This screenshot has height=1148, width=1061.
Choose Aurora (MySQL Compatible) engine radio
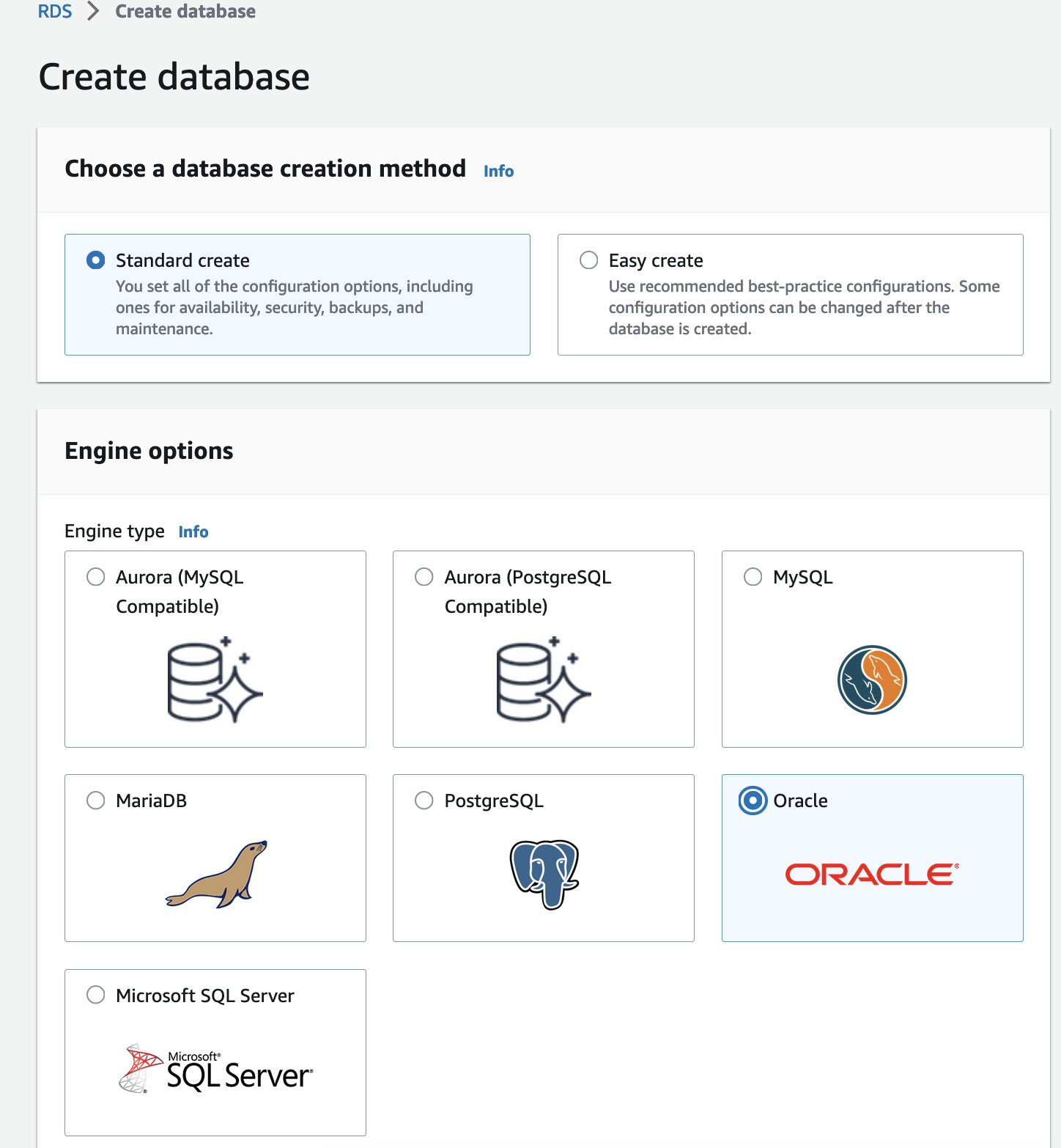coord(96,577)
